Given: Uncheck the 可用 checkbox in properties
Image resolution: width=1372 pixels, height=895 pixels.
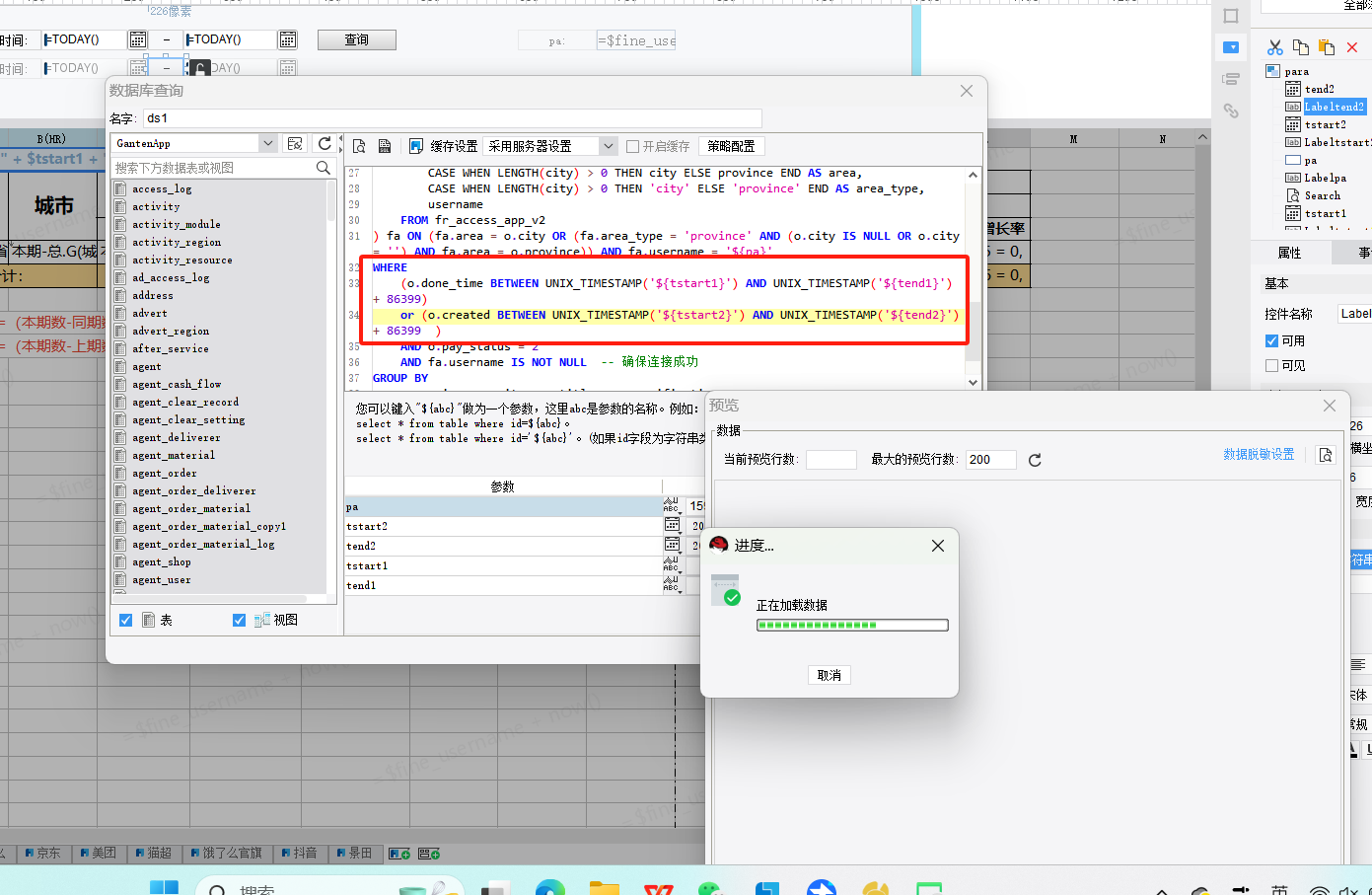Looking at the screenshot, I should click(1271, 340).
